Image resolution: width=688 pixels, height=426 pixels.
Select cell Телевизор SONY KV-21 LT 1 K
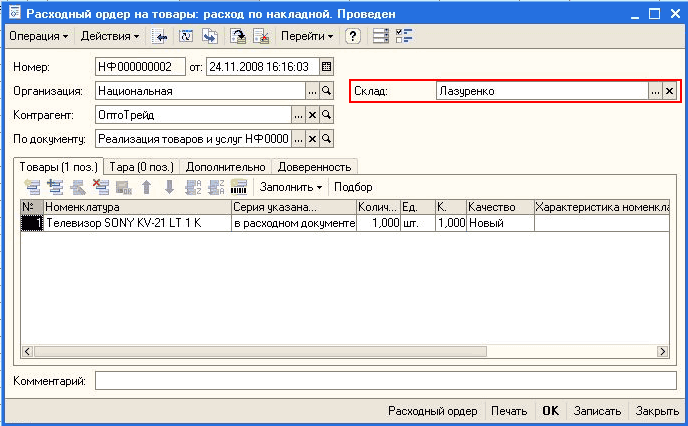[x=137, y=223]
